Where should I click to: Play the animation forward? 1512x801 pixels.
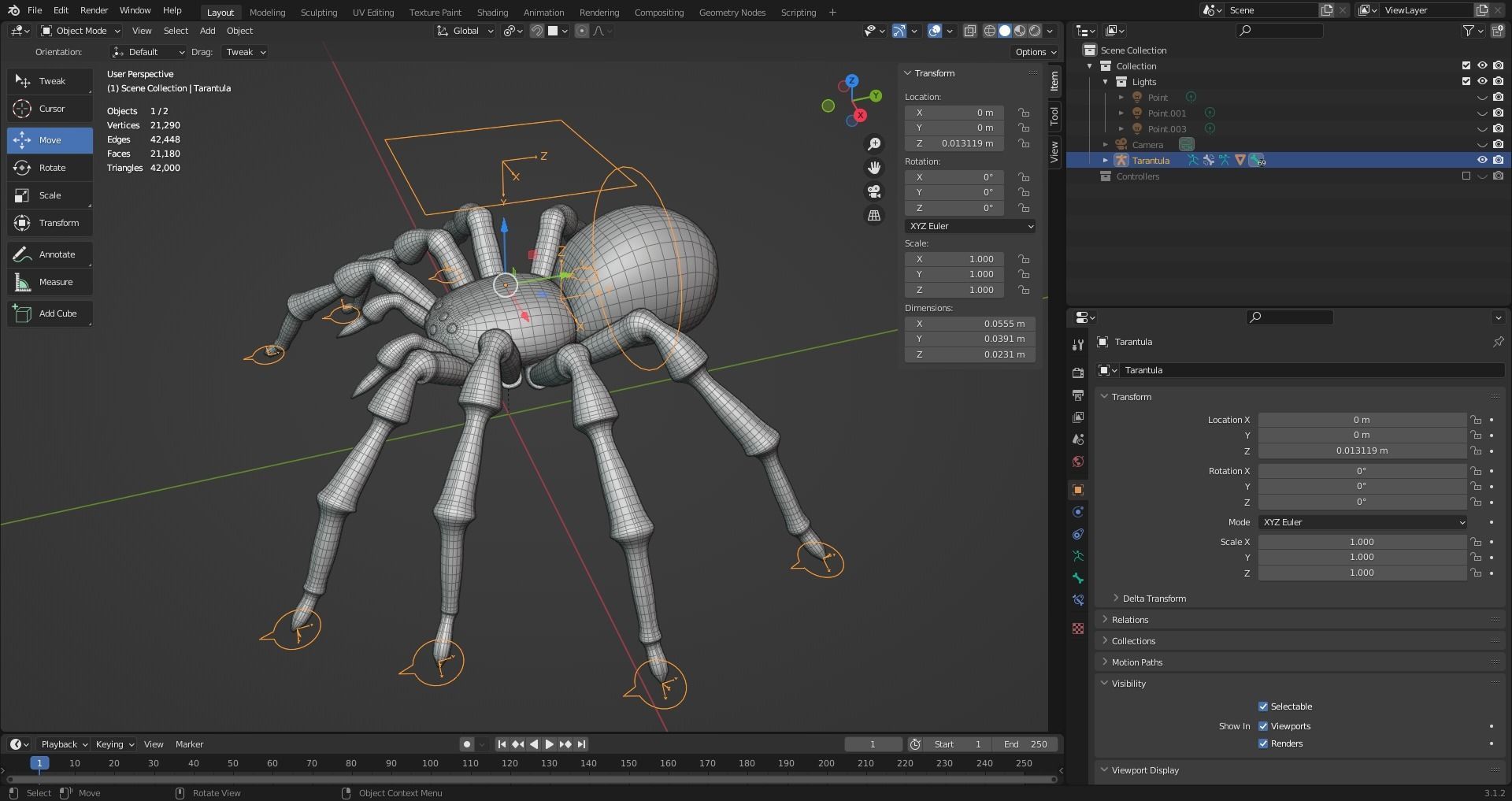click(550, 744)
